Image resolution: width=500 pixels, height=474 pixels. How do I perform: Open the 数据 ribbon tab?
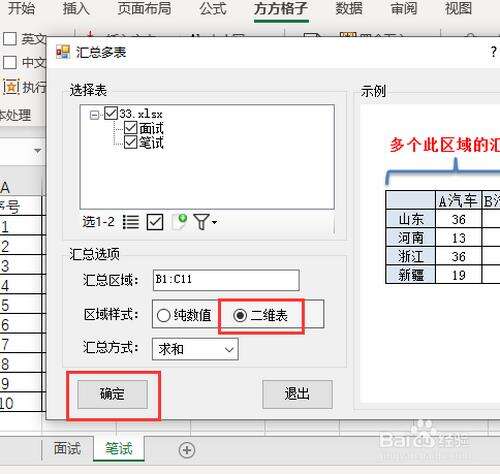click(x=349, y=8)
